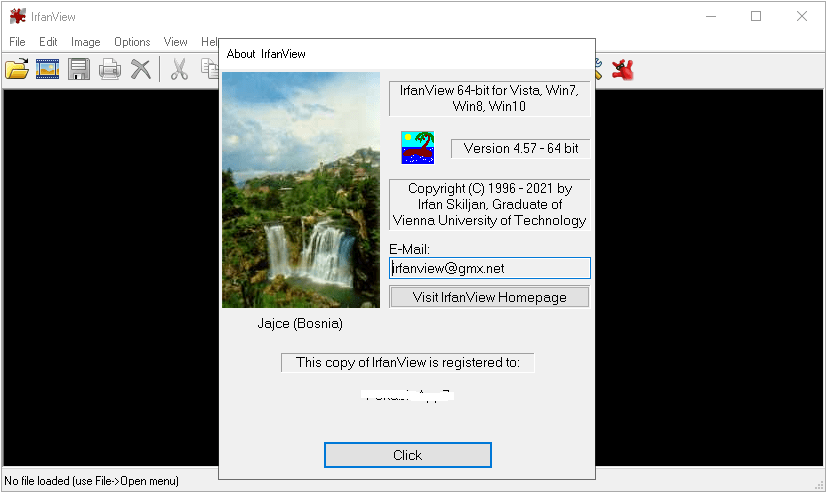Open the File menu

pyautogui.click(x=17, y=42)
